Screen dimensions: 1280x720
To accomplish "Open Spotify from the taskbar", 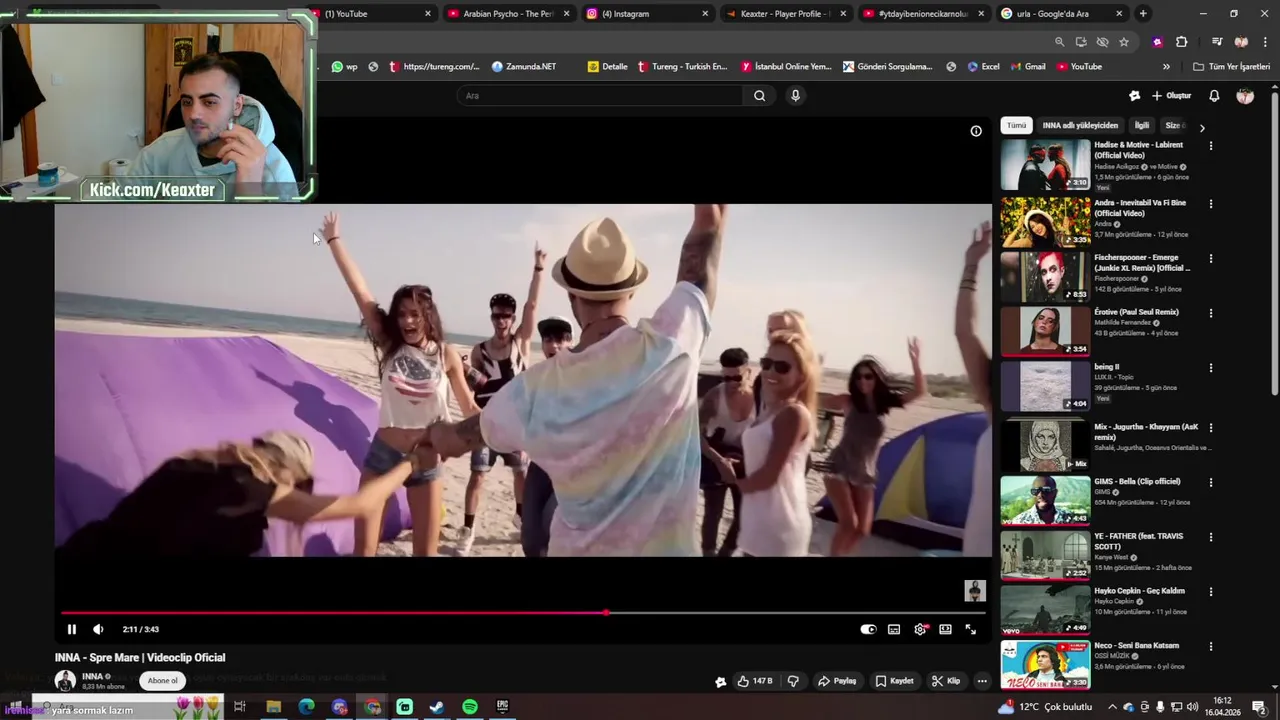I will pos(470,707).
